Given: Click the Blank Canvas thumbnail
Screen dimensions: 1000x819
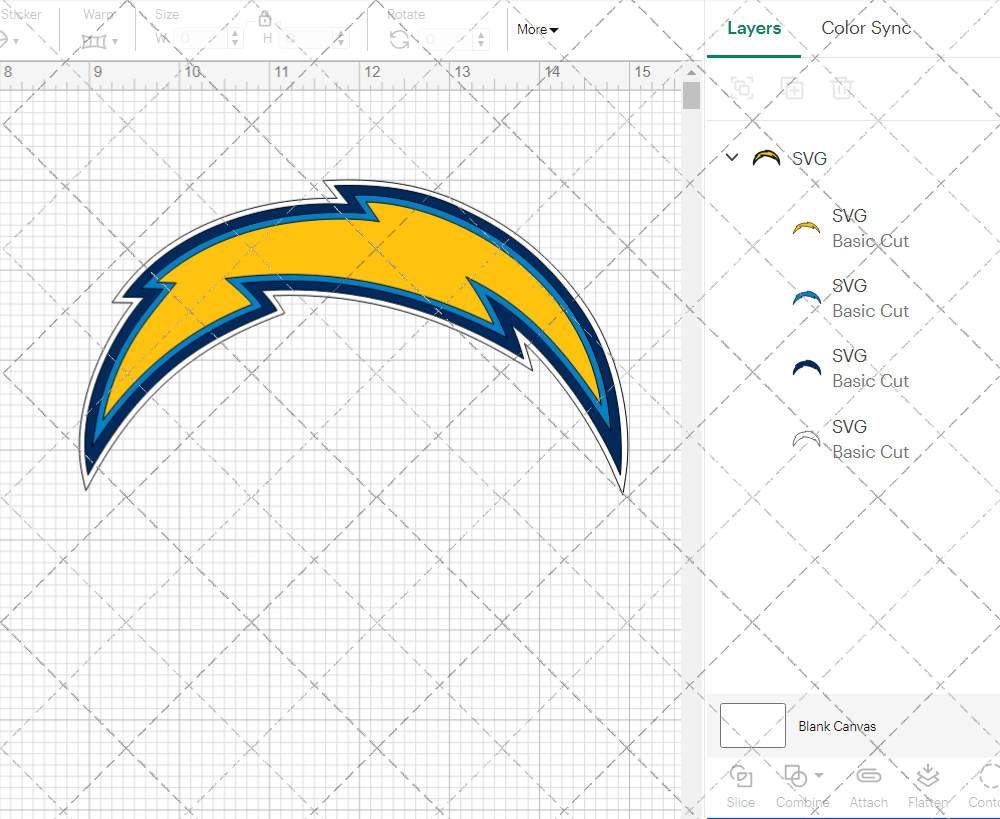Looking at the screenshot, I should tap(753, 725).
